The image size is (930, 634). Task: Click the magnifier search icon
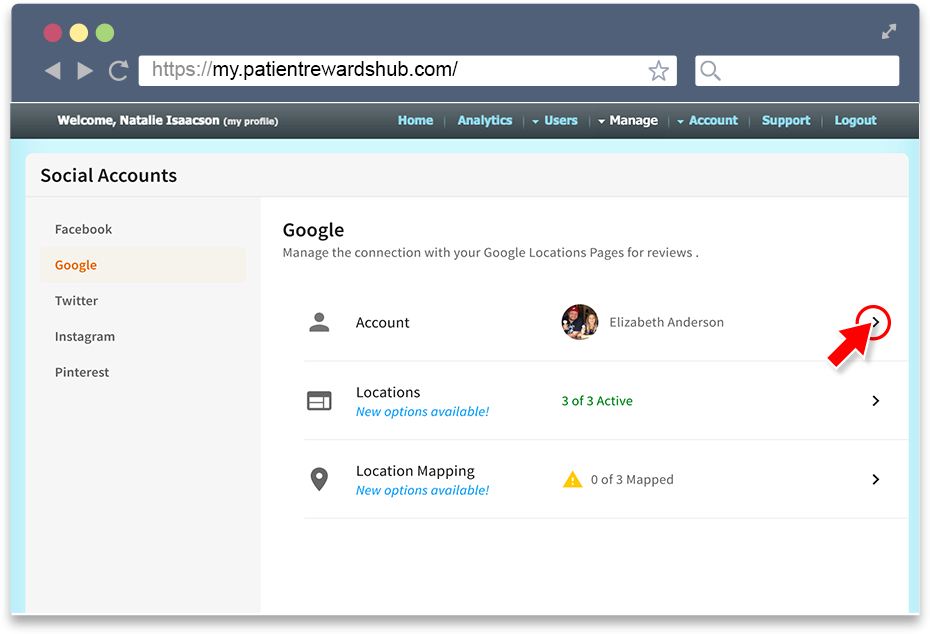tap(710, 71)
